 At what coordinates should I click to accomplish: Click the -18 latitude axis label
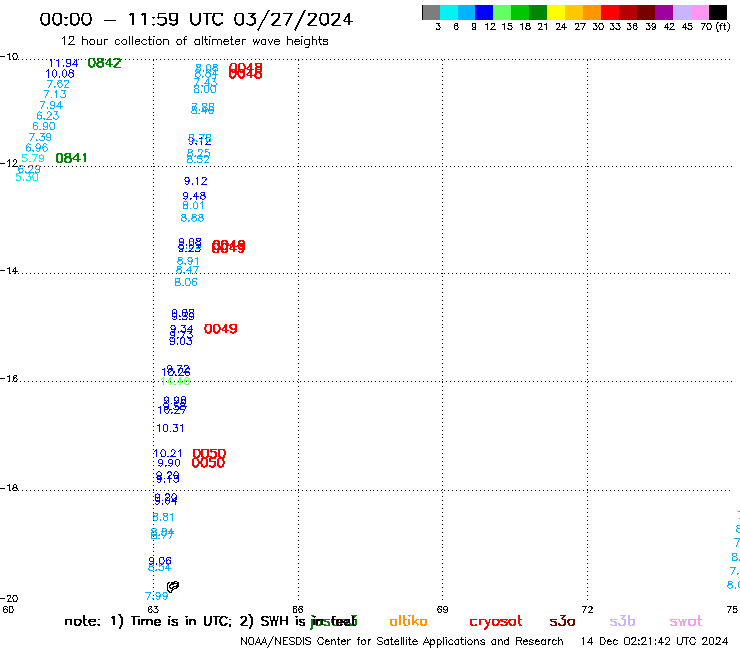(9, 488)
